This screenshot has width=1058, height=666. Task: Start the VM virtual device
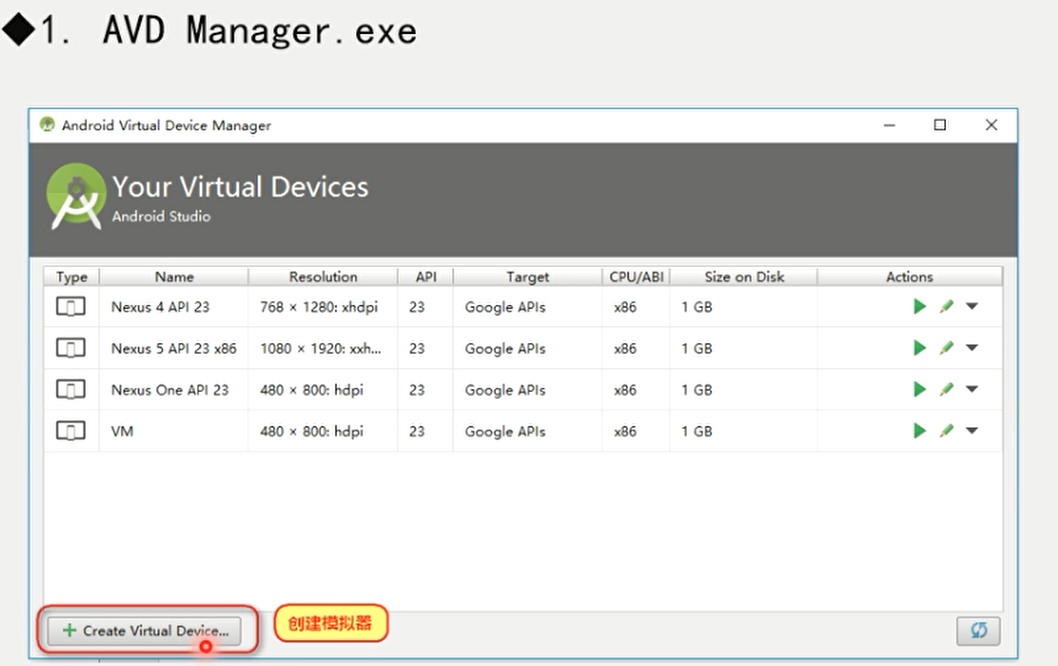[919, 431]
